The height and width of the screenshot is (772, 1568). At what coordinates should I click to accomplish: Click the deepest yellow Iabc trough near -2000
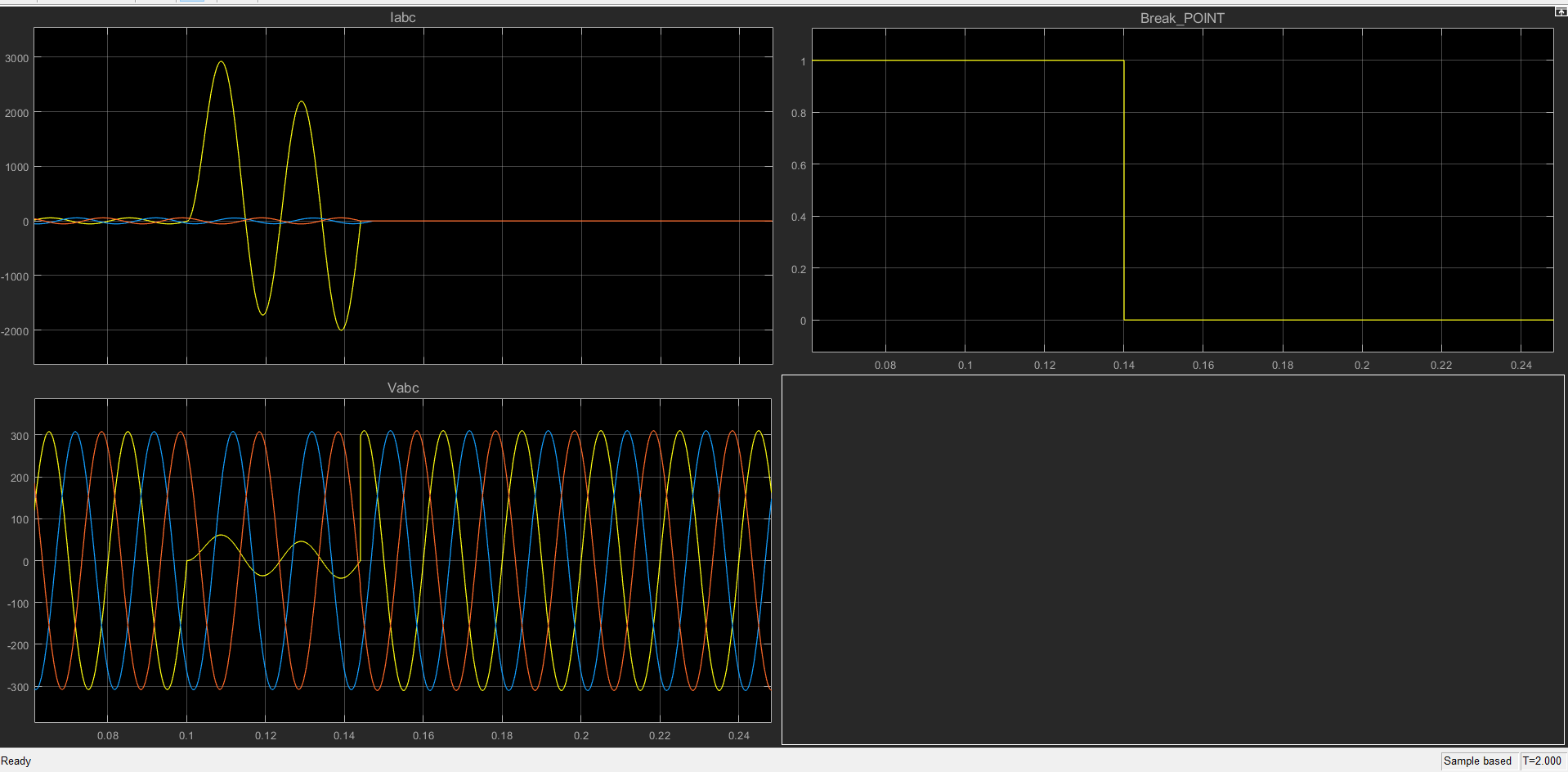pyautogui.click(x=342, y=329)
